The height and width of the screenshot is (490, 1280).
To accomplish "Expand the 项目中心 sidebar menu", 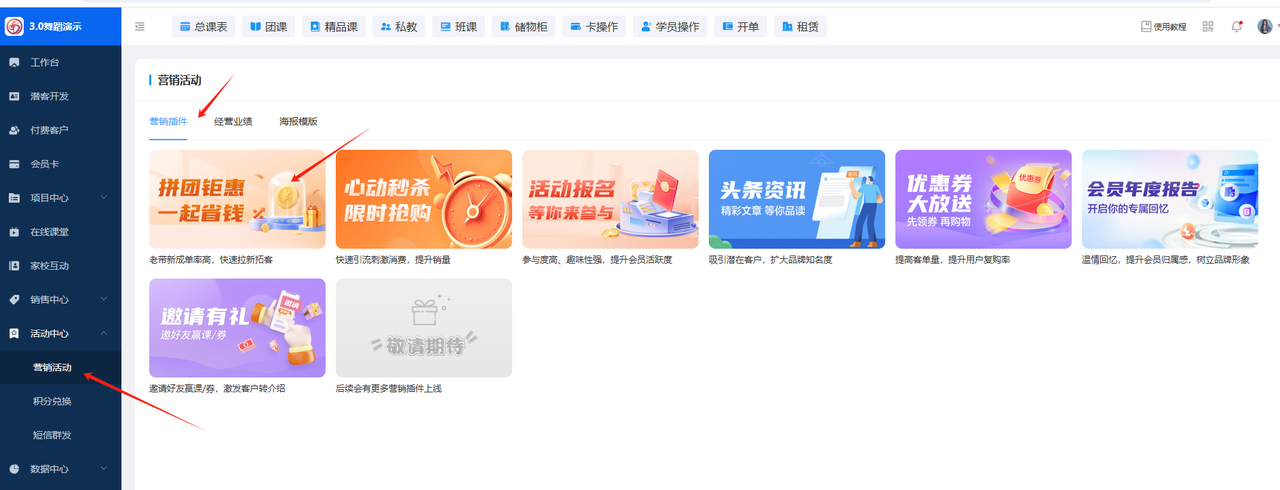I will [x=104, y=198].
